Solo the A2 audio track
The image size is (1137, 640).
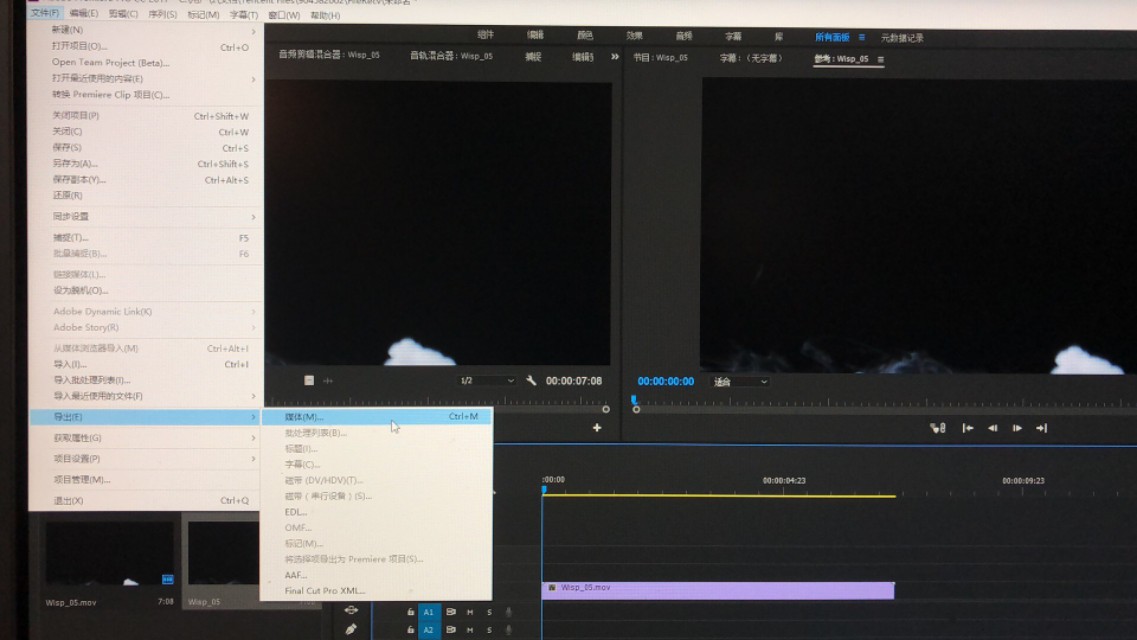point(489,630)
